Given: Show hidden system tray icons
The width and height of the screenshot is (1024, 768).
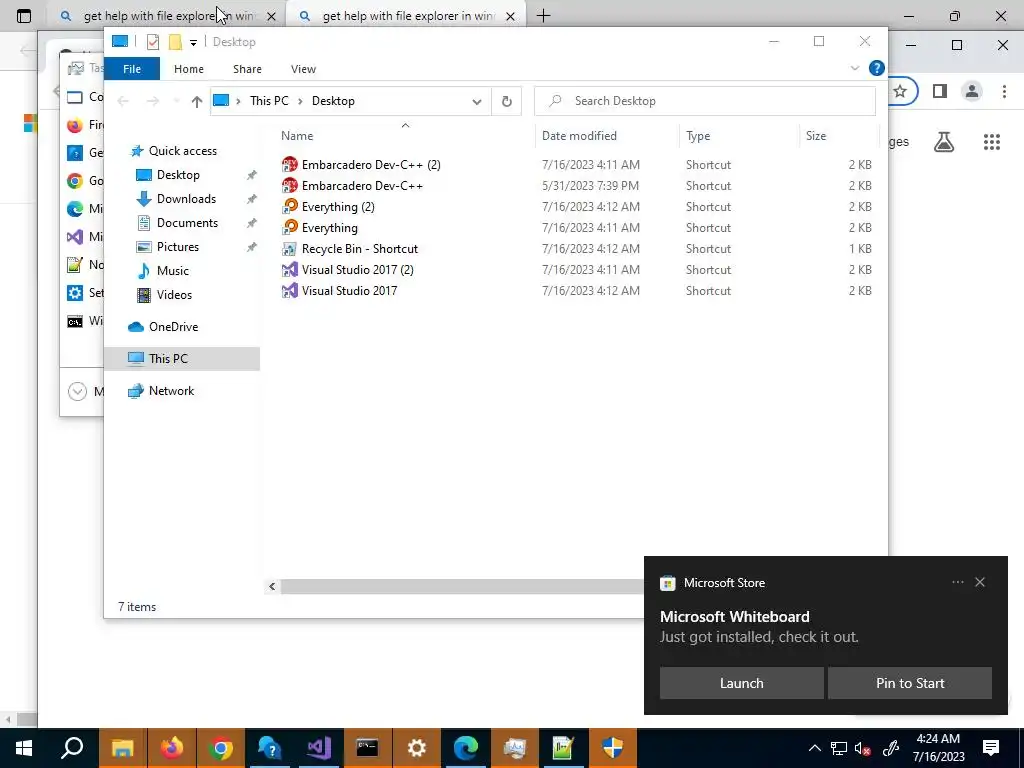Looking at the screenshot, I should click(814, 748).
